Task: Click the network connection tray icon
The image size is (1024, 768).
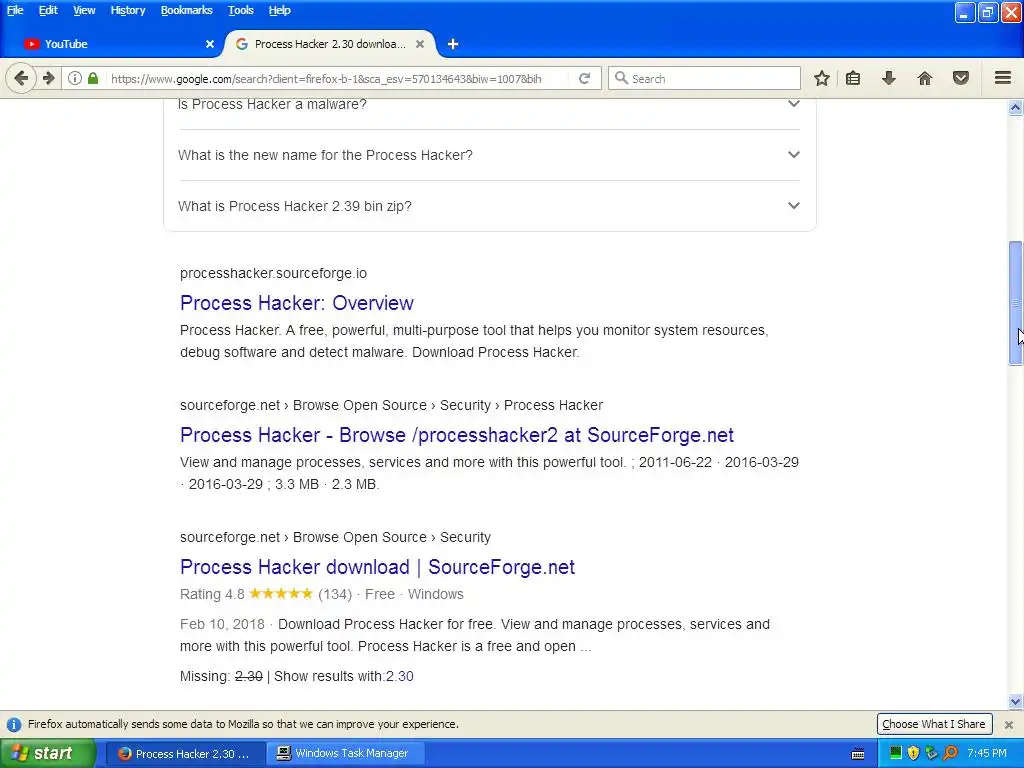Action: 931,753
